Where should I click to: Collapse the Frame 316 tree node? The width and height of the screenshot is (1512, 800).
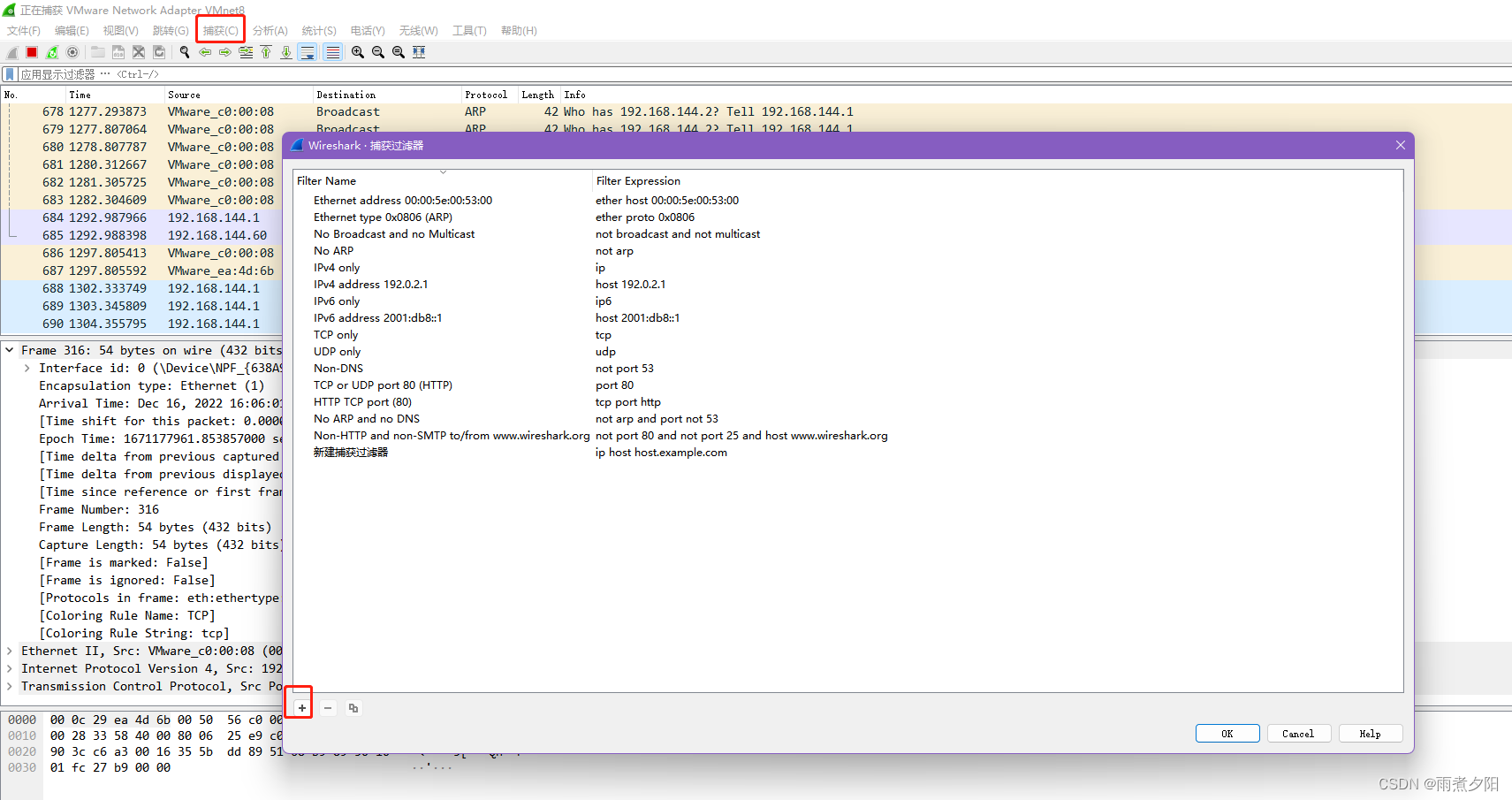tap(10, 351)
